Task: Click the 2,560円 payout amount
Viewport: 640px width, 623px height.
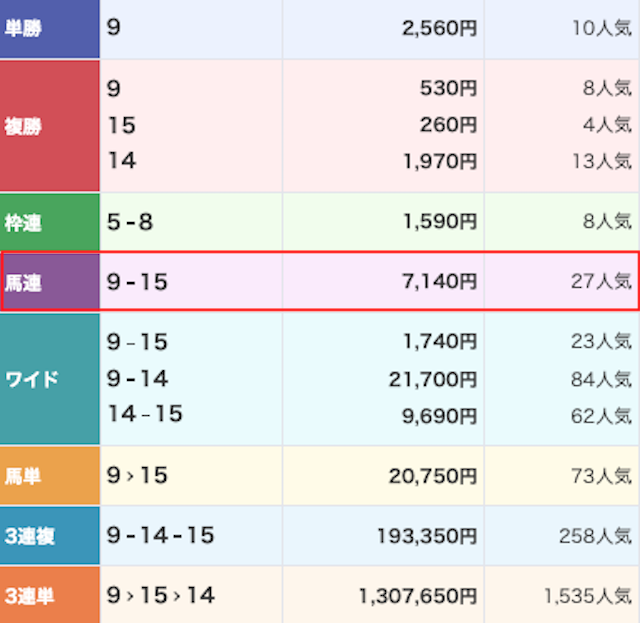Action: click(440, 28)
